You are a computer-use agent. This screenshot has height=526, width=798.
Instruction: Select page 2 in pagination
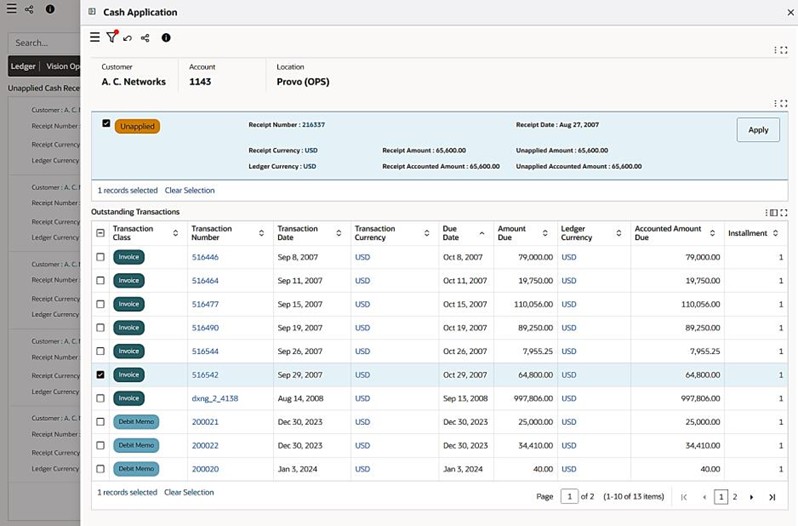point(734,497)
